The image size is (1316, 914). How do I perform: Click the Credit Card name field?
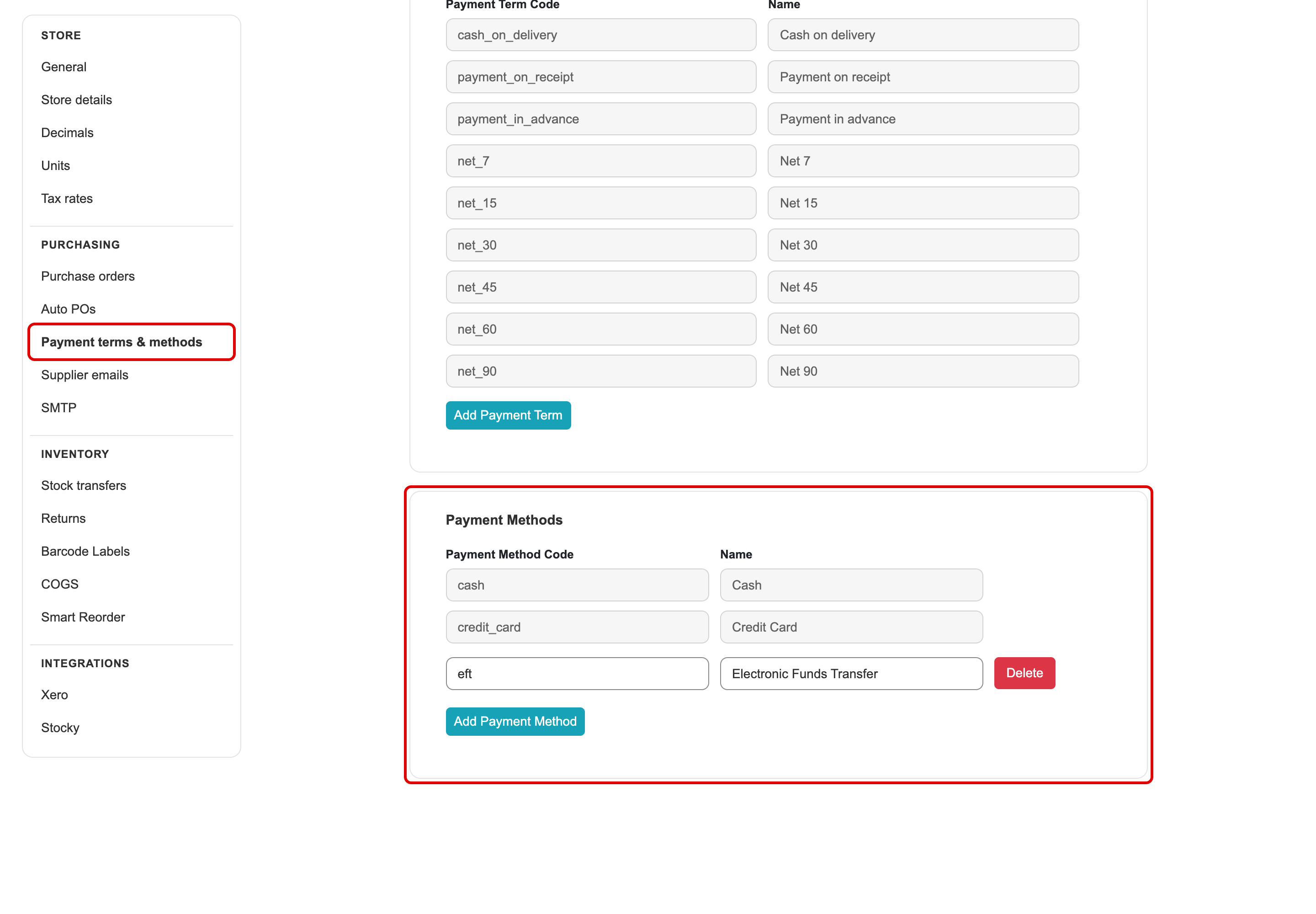(852, 627)
